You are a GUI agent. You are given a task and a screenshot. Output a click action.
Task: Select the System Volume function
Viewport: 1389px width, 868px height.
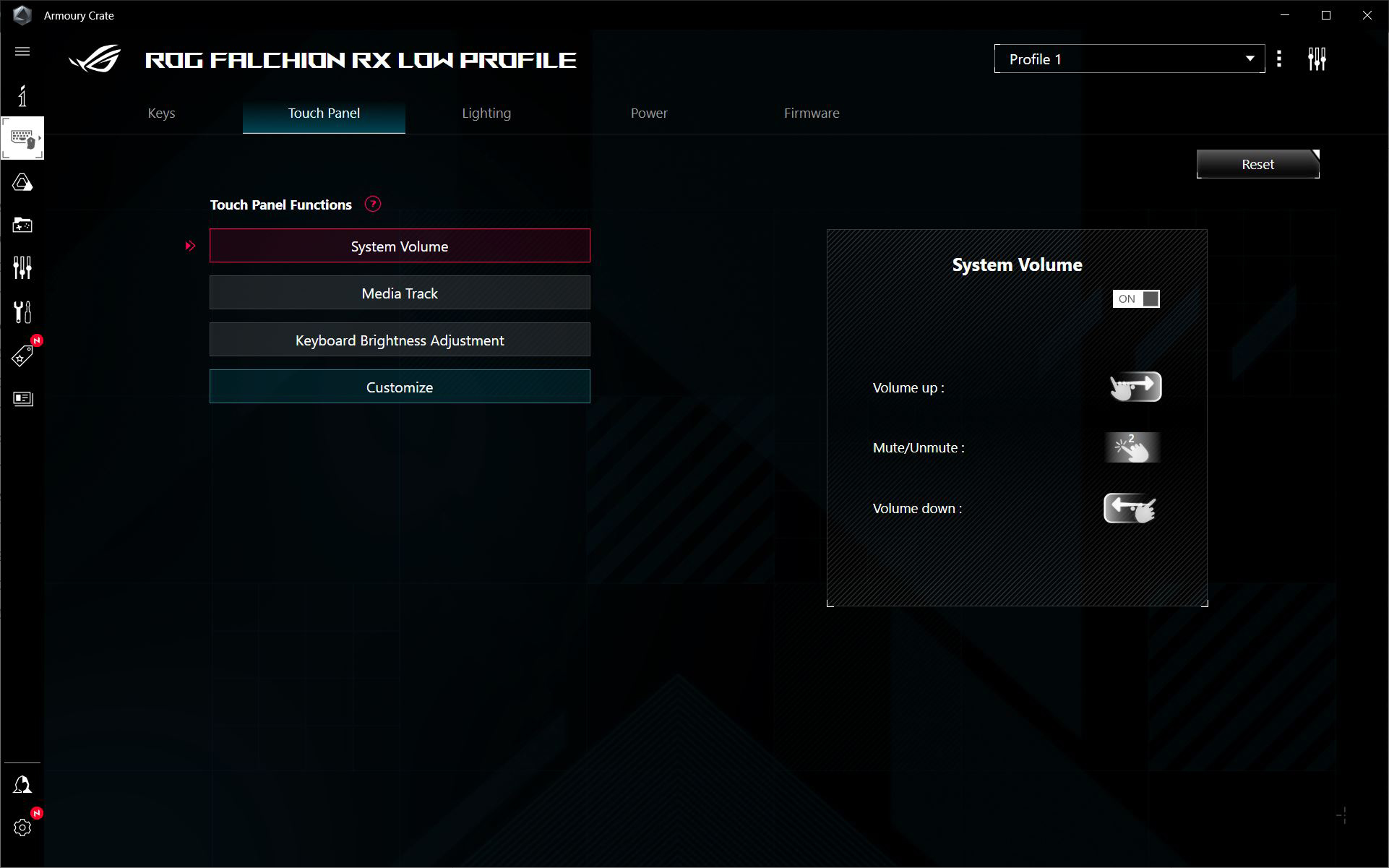click(400, 246)
